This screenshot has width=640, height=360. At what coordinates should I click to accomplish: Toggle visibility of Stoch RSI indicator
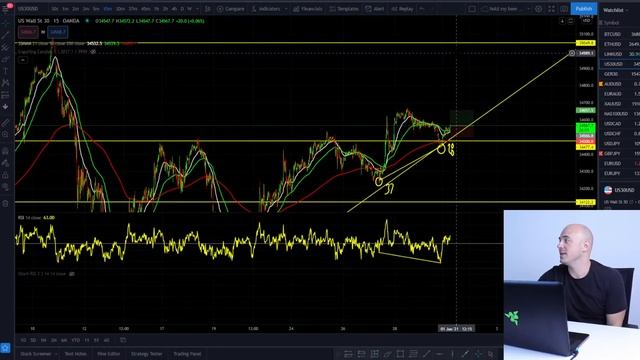(72, 274)
